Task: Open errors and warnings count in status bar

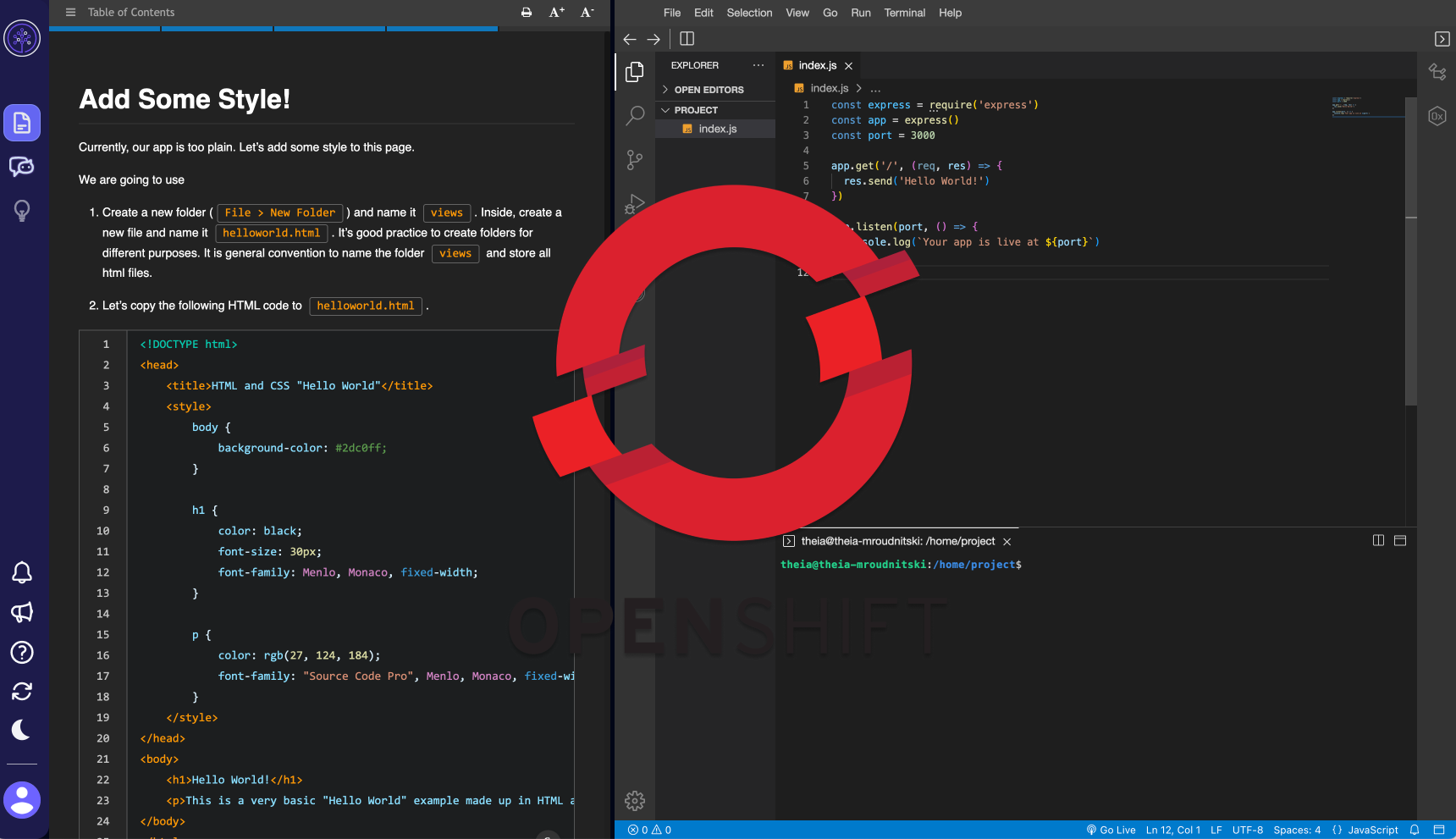Action: (649, 830)
